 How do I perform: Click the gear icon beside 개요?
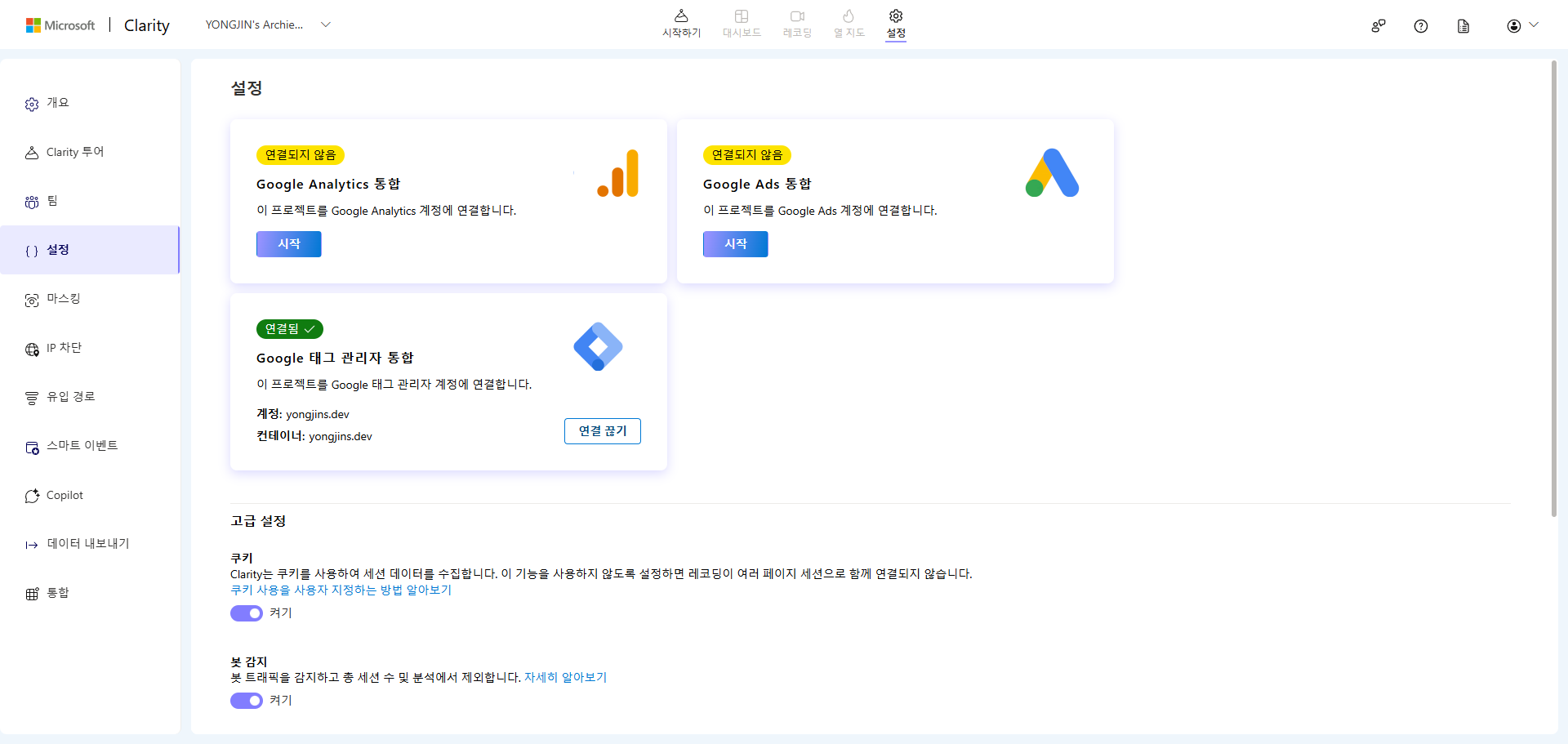click(32, 104)
